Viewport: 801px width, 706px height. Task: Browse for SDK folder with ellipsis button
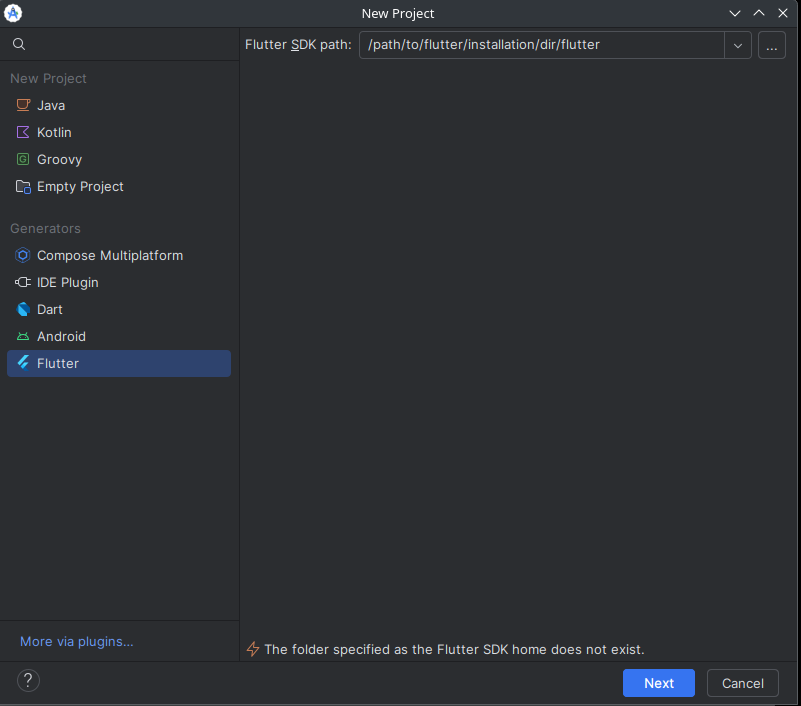pyautogui.click(x=772, y=45)
